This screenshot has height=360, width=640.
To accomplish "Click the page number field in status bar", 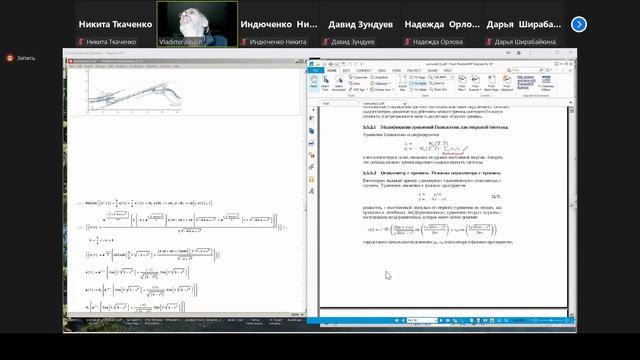I will (422, 320).
